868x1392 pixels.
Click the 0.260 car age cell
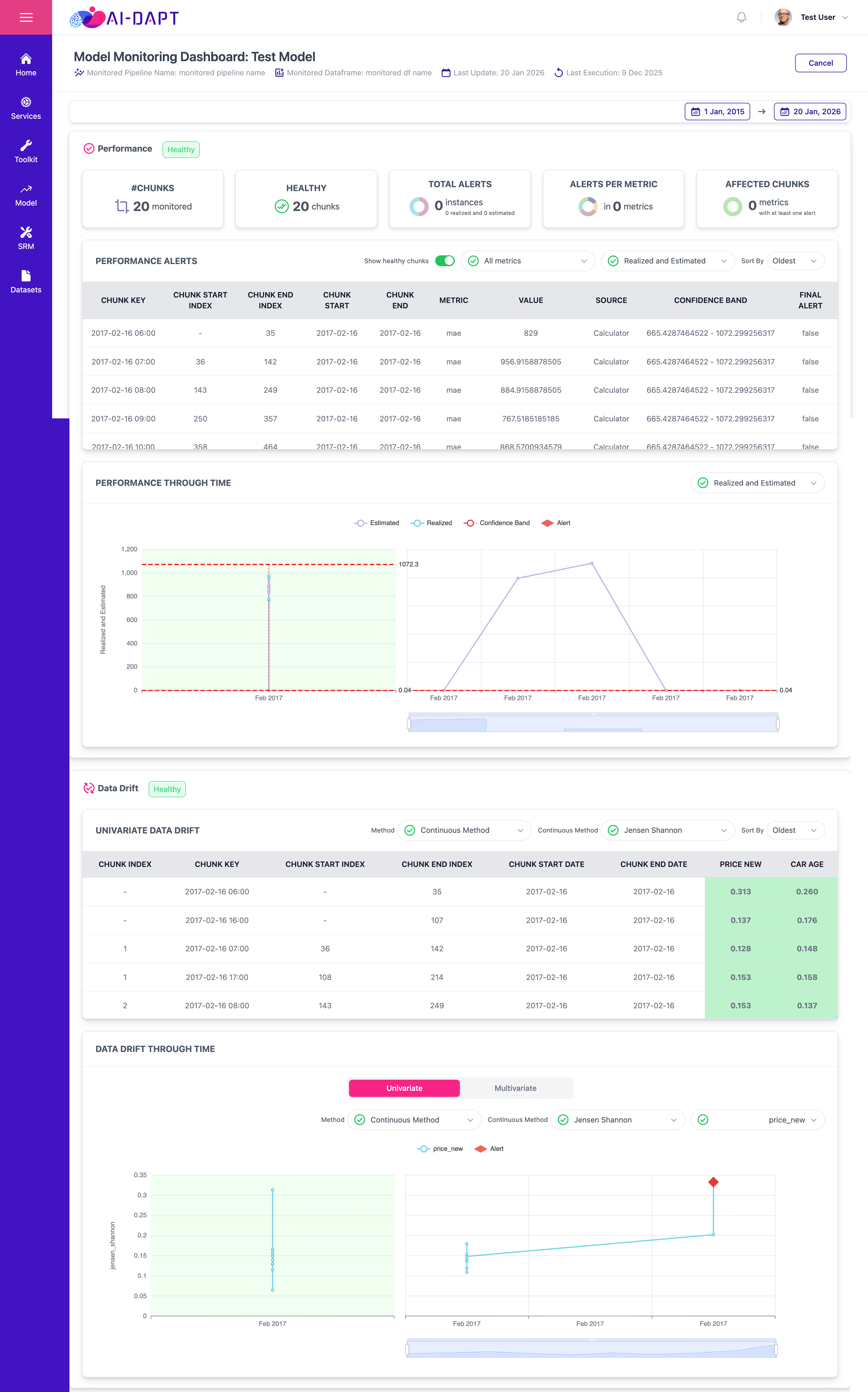(x=807, y=891)
